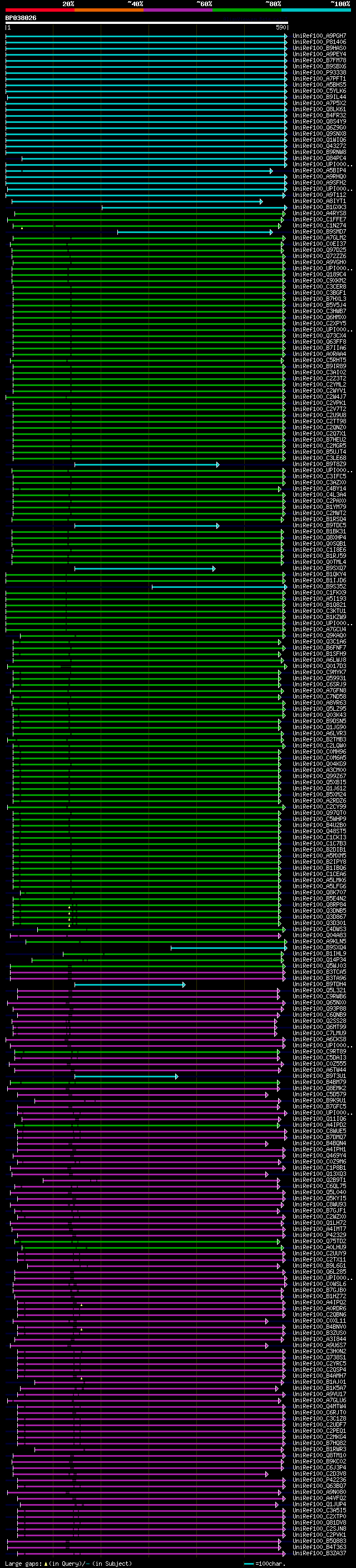
Task: Click the UniRef100_Q63BQ7 label
Action: pyautogui.click(x=319, y=1486)
